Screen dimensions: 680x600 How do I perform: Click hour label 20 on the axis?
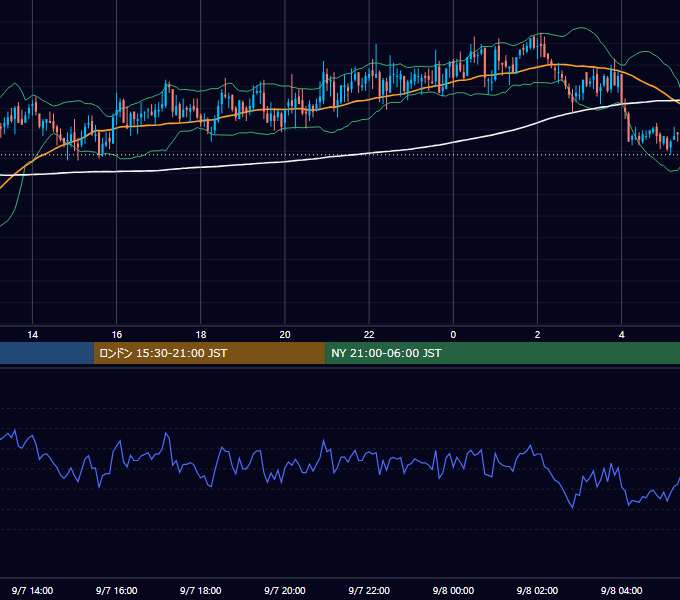tap(285, 335)
